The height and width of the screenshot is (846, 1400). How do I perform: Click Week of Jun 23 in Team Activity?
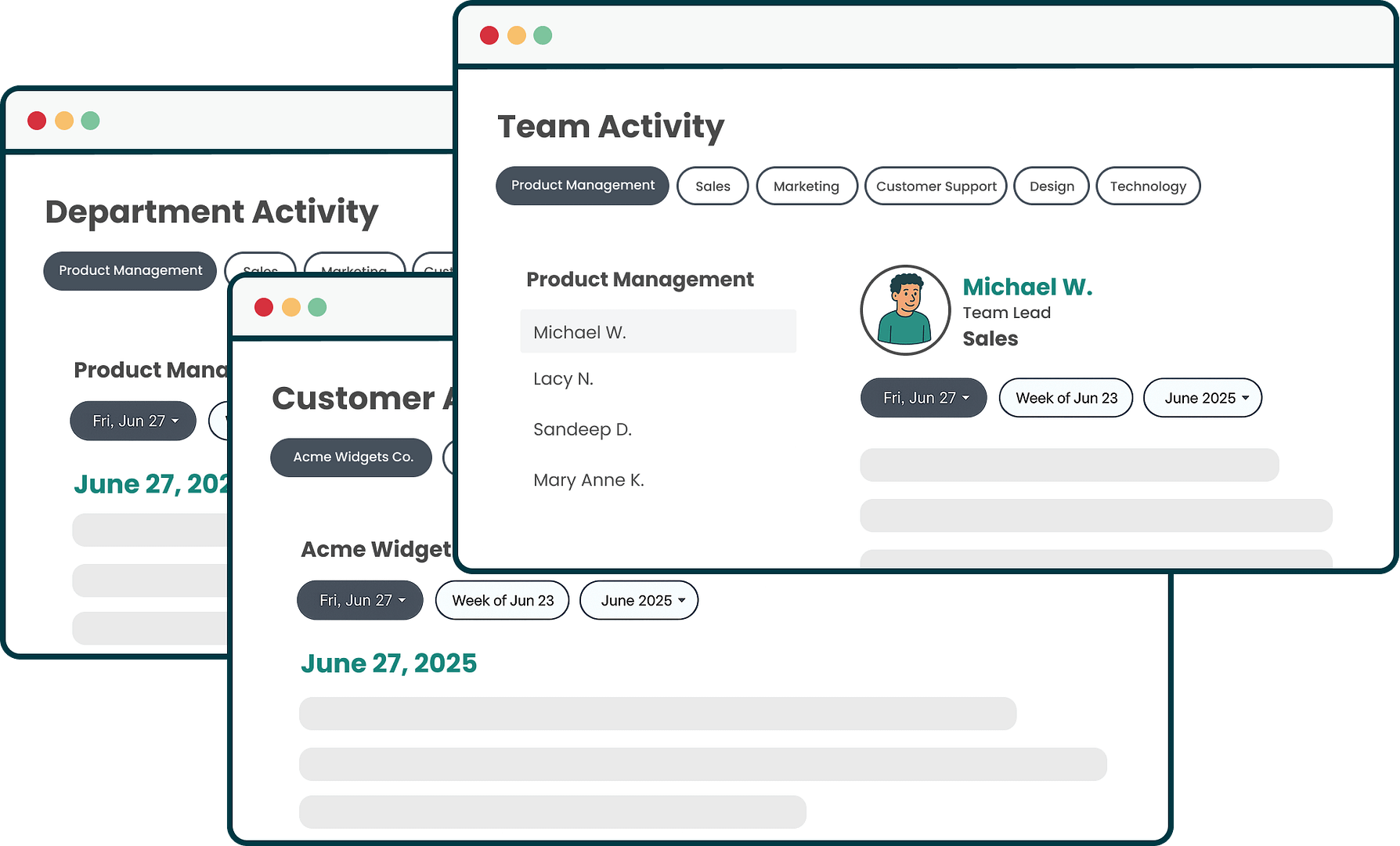[1066, 398]
